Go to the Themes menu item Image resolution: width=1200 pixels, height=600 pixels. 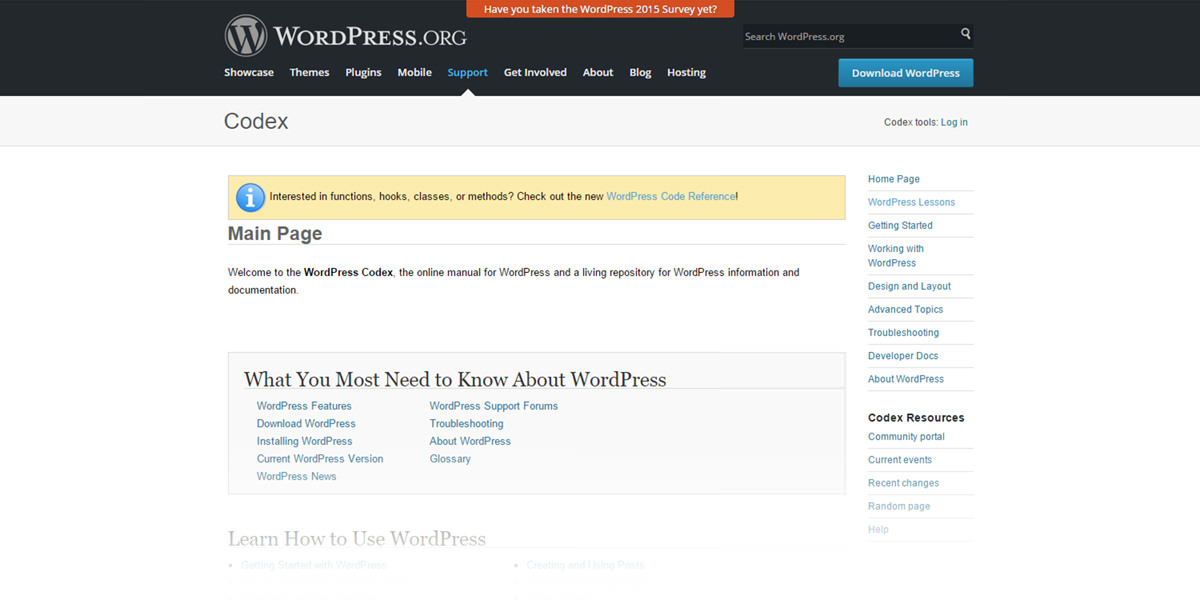tap(309, 72)
